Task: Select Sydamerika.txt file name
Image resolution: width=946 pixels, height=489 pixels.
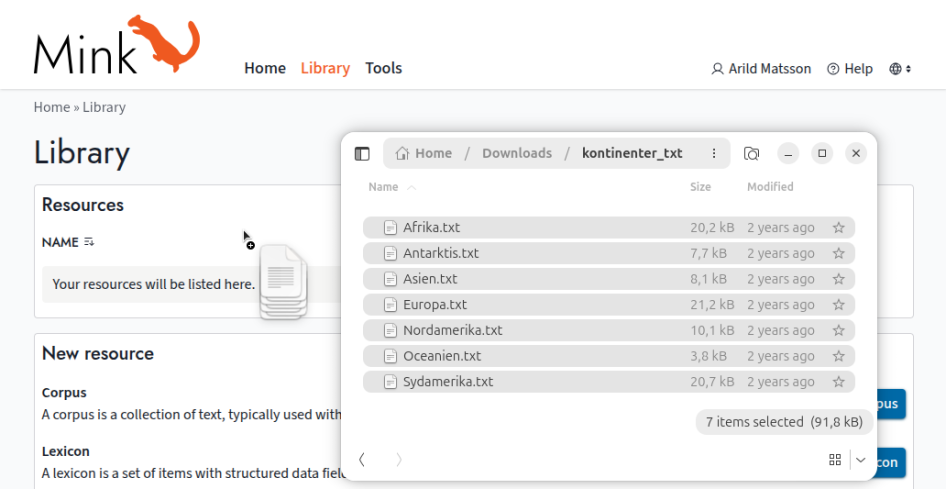Action: coord(448,382)
